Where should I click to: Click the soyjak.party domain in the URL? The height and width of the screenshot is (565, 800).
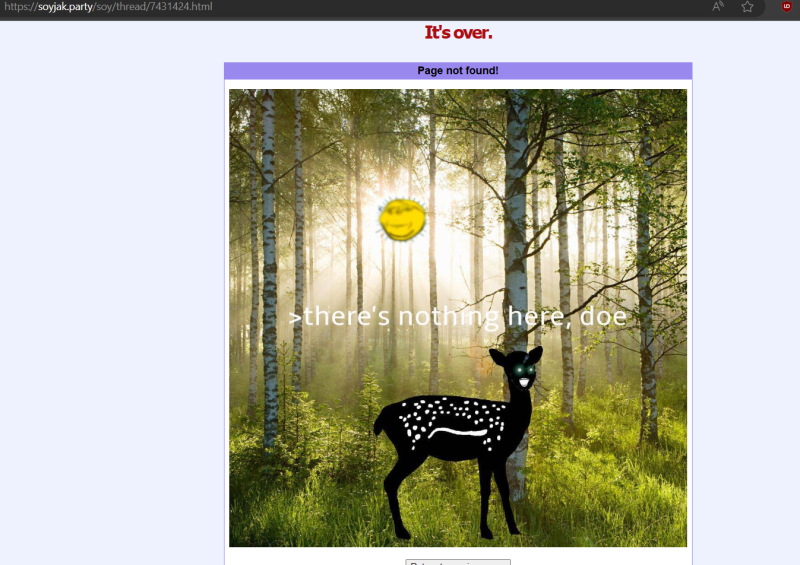click(x=64, y=7)
